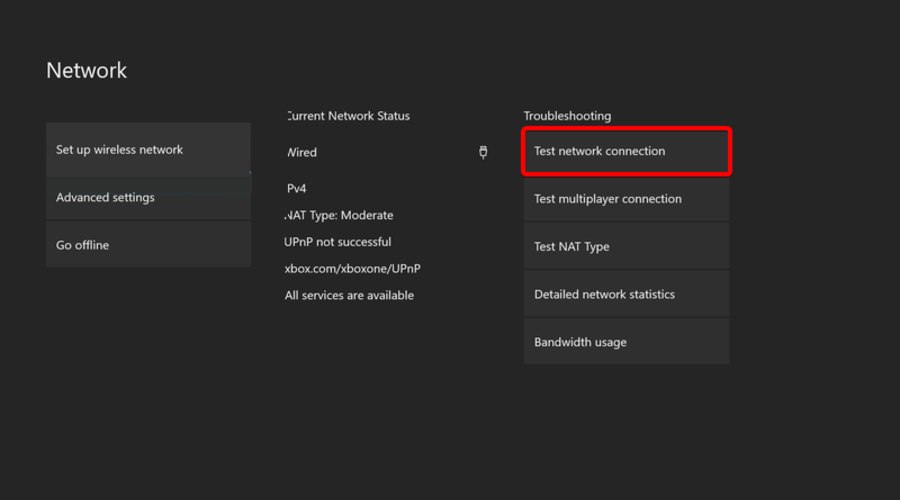Screen dimensions: 900x500
Task: Open Advanced settings
Action: [x=149, y=197]
